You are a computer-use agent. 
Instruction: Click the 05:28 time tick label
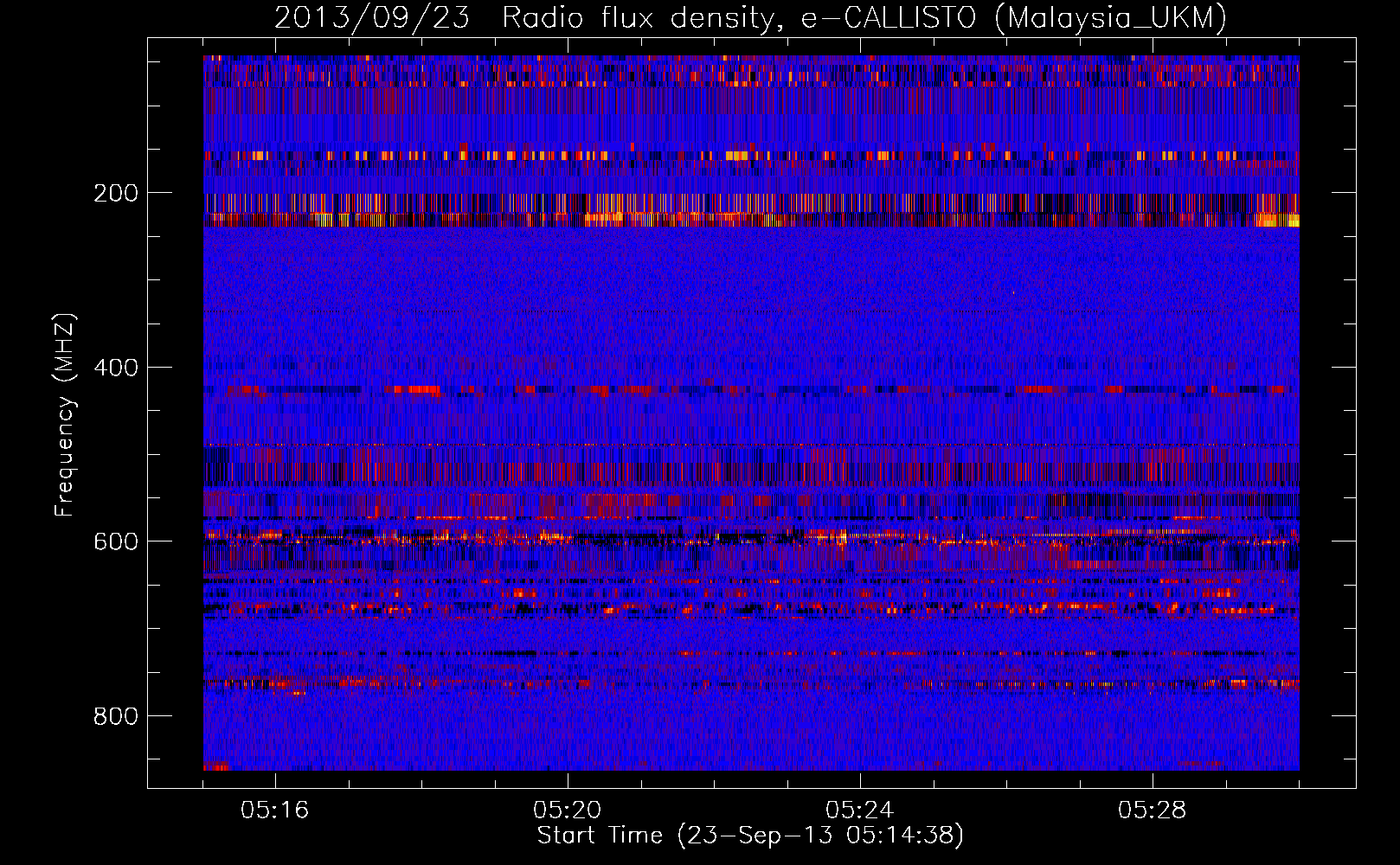[1153, 811]
